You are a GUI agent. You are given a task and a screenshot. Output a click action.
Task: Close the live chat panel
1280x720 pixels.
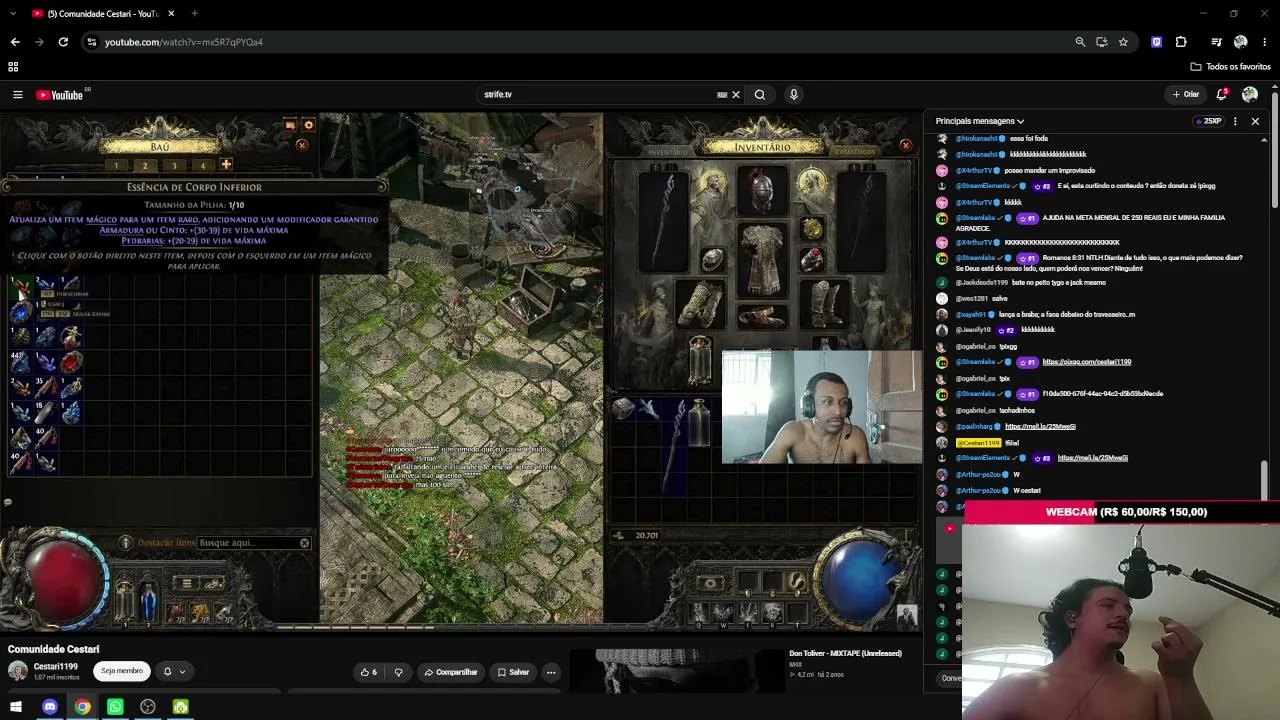tap(1255, 121)
